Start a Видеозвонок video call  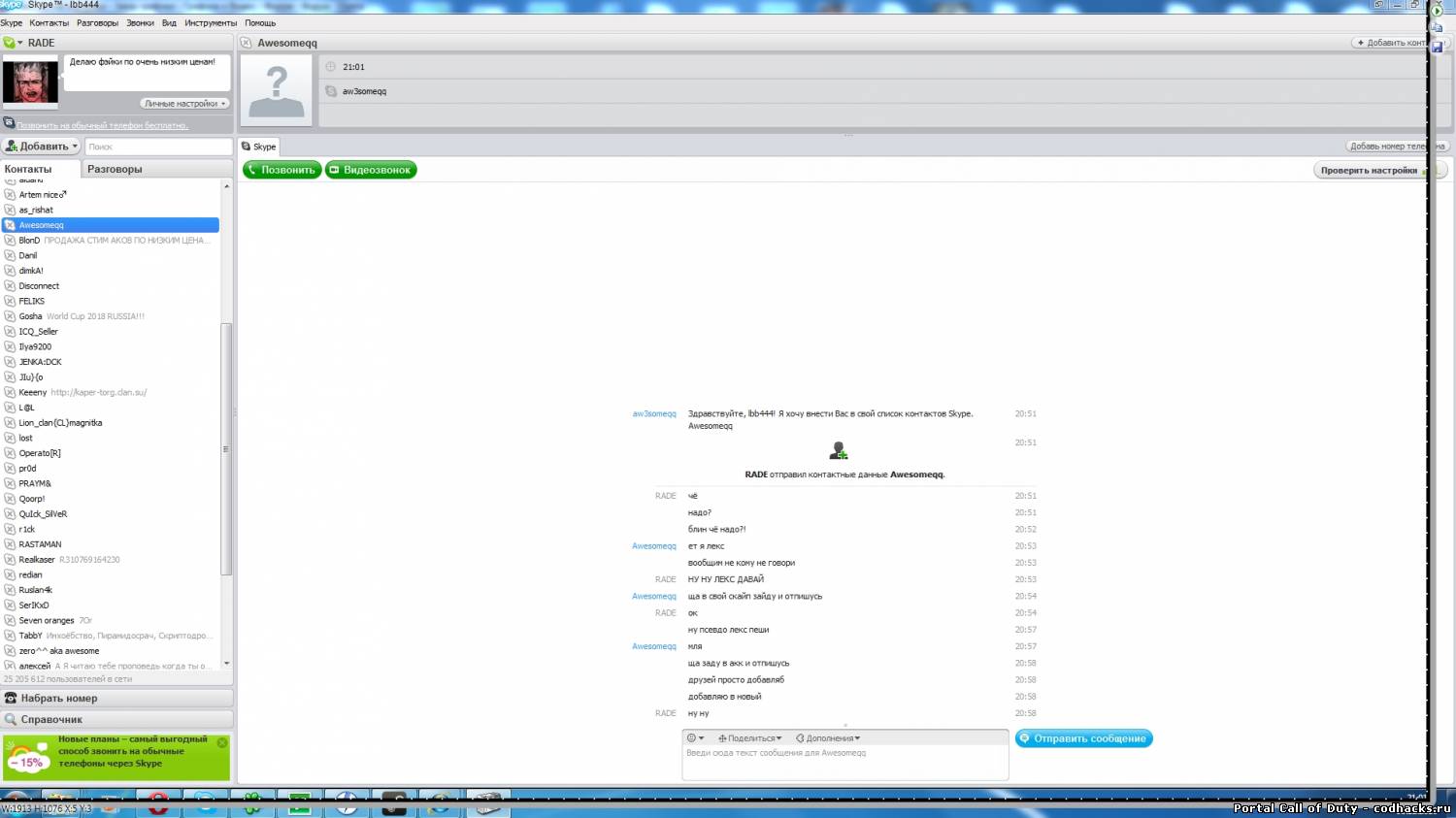point(371,170)
